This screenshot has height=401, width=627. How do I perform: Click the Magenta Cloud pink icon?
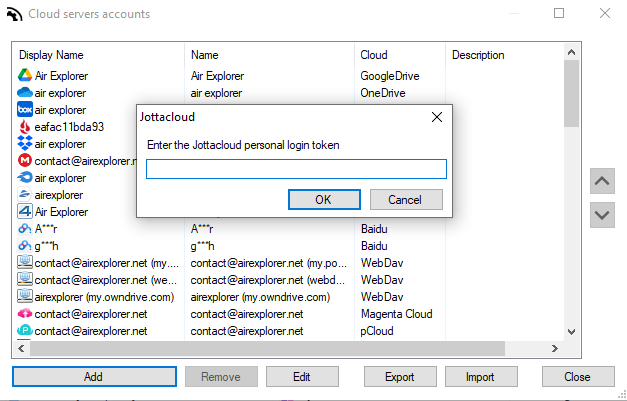(25, 313)
